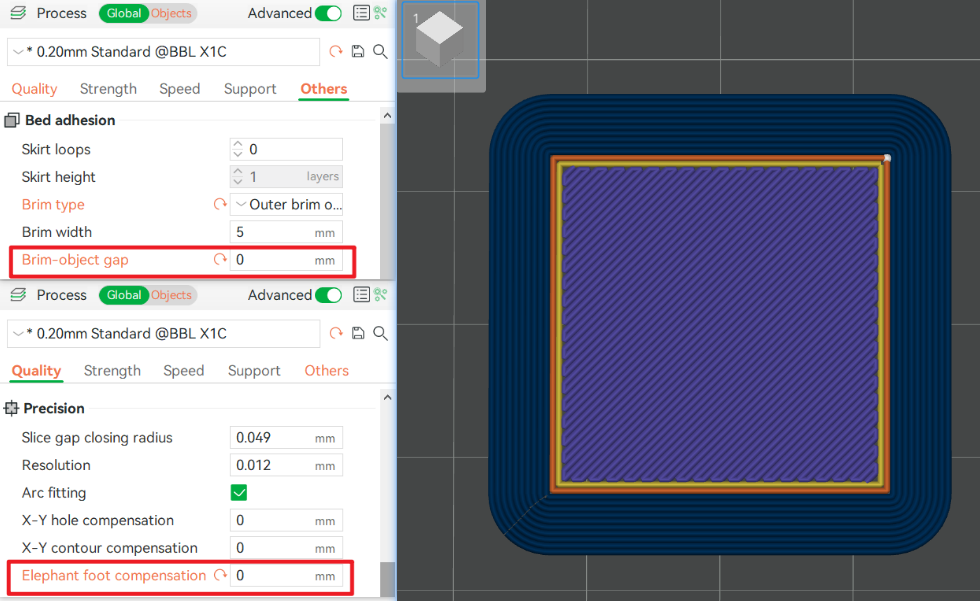Click Slice gap closing radius field

tap(286, 437)
